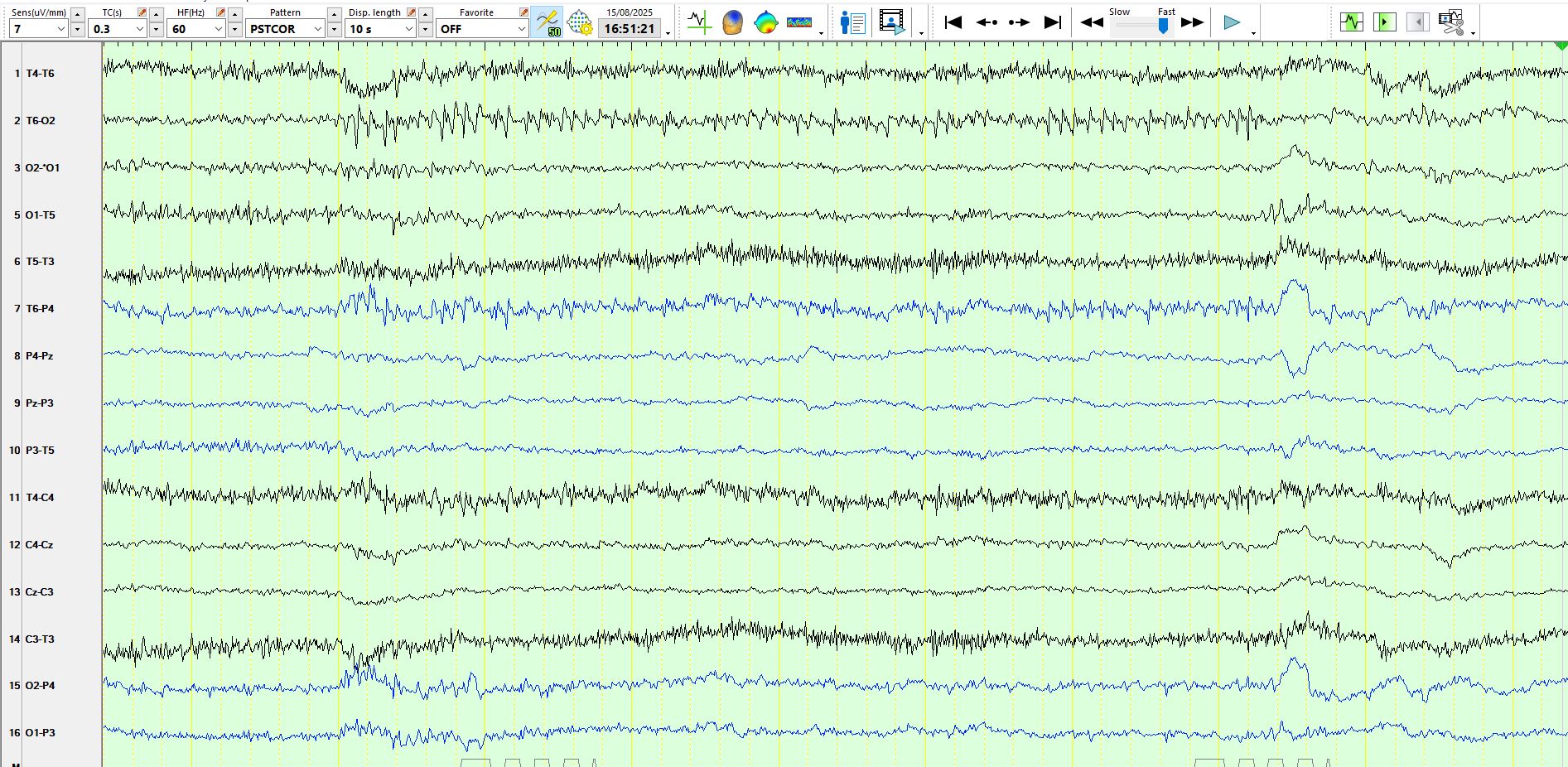
Task: Open the Pattern PSTCOR dropdown
Action: (317, 29)
